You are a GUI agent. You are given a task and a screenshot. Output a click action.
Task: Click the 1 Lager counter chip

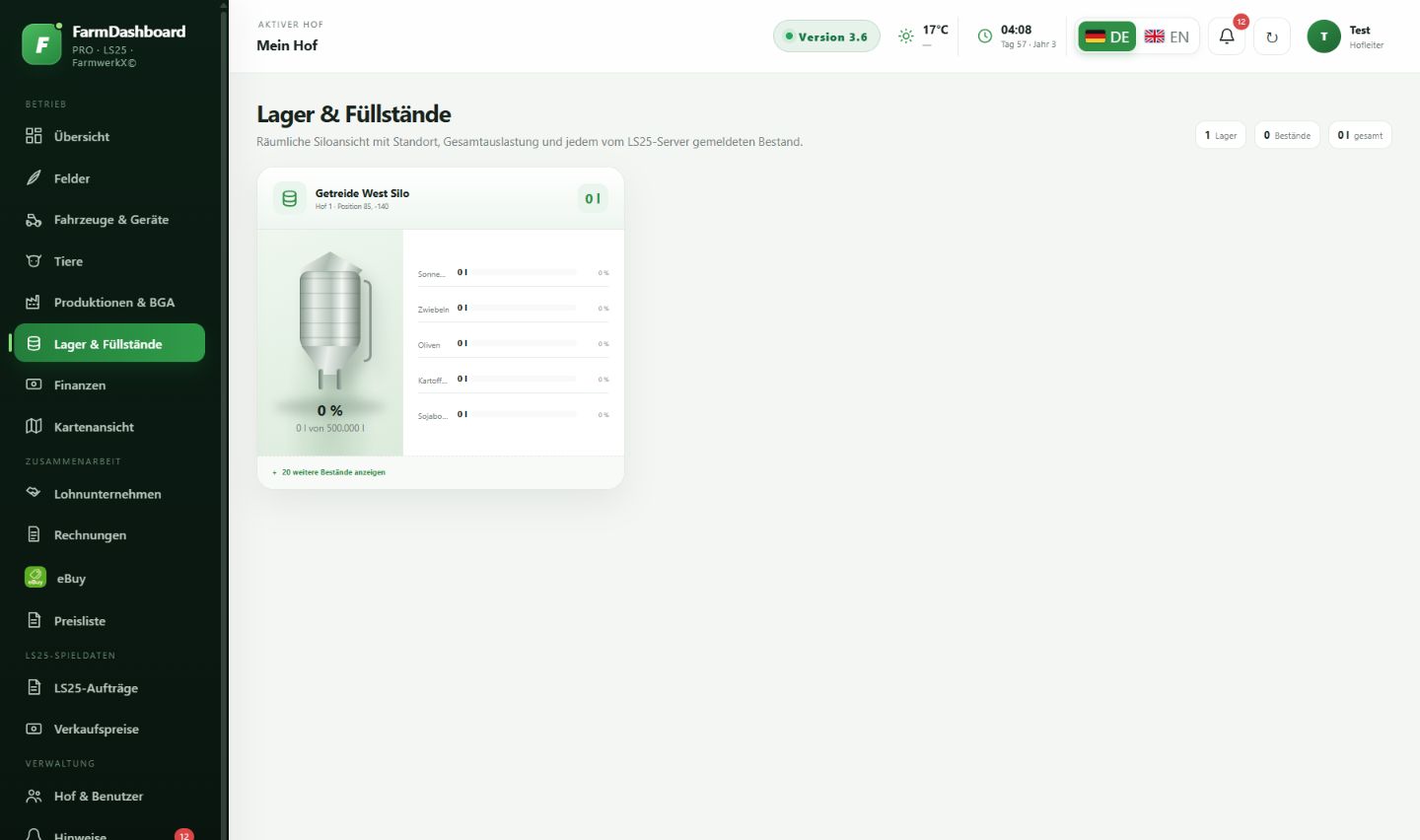[1221, 135]
